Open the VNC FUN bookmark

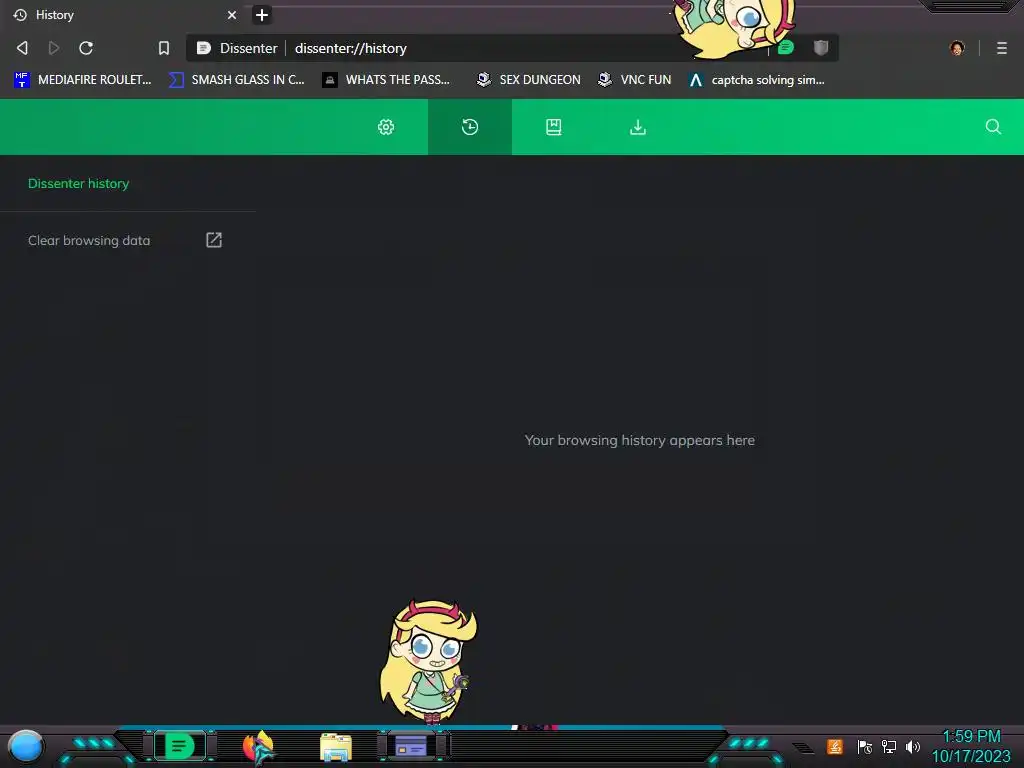pyautogui.click(x=635, y=80)
